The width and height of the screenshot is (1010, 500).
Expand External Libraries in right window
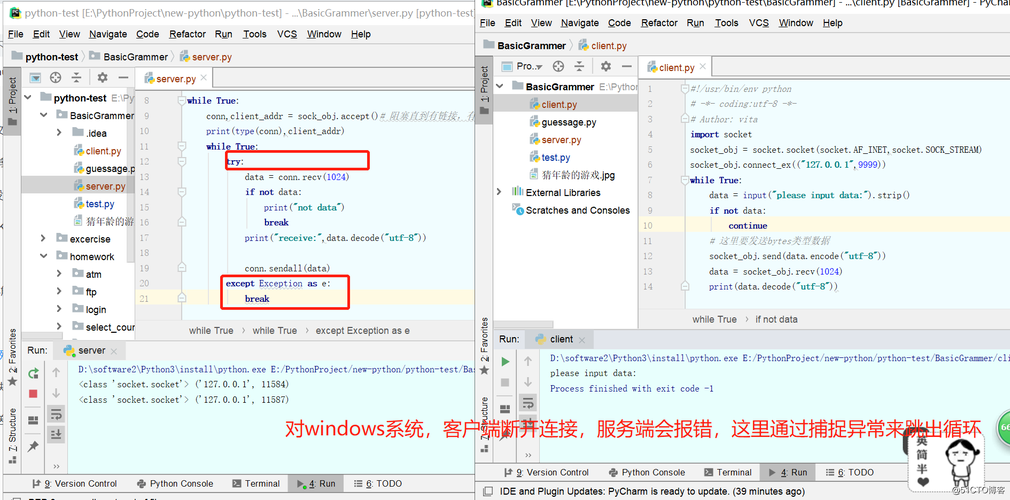click(499, 192)
